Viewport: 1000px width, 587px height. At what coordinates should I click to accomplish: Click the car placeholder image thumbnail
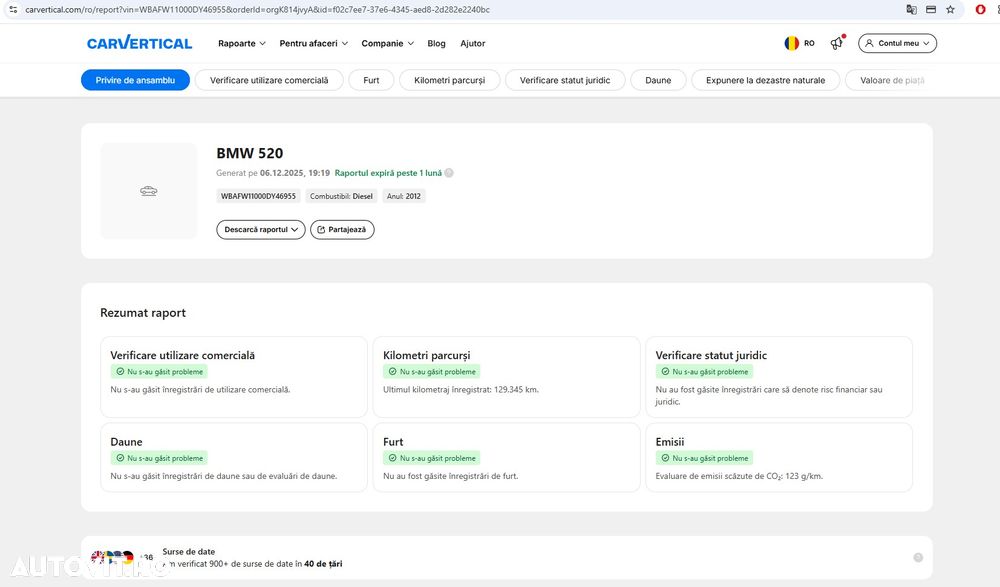coord(149,191)
